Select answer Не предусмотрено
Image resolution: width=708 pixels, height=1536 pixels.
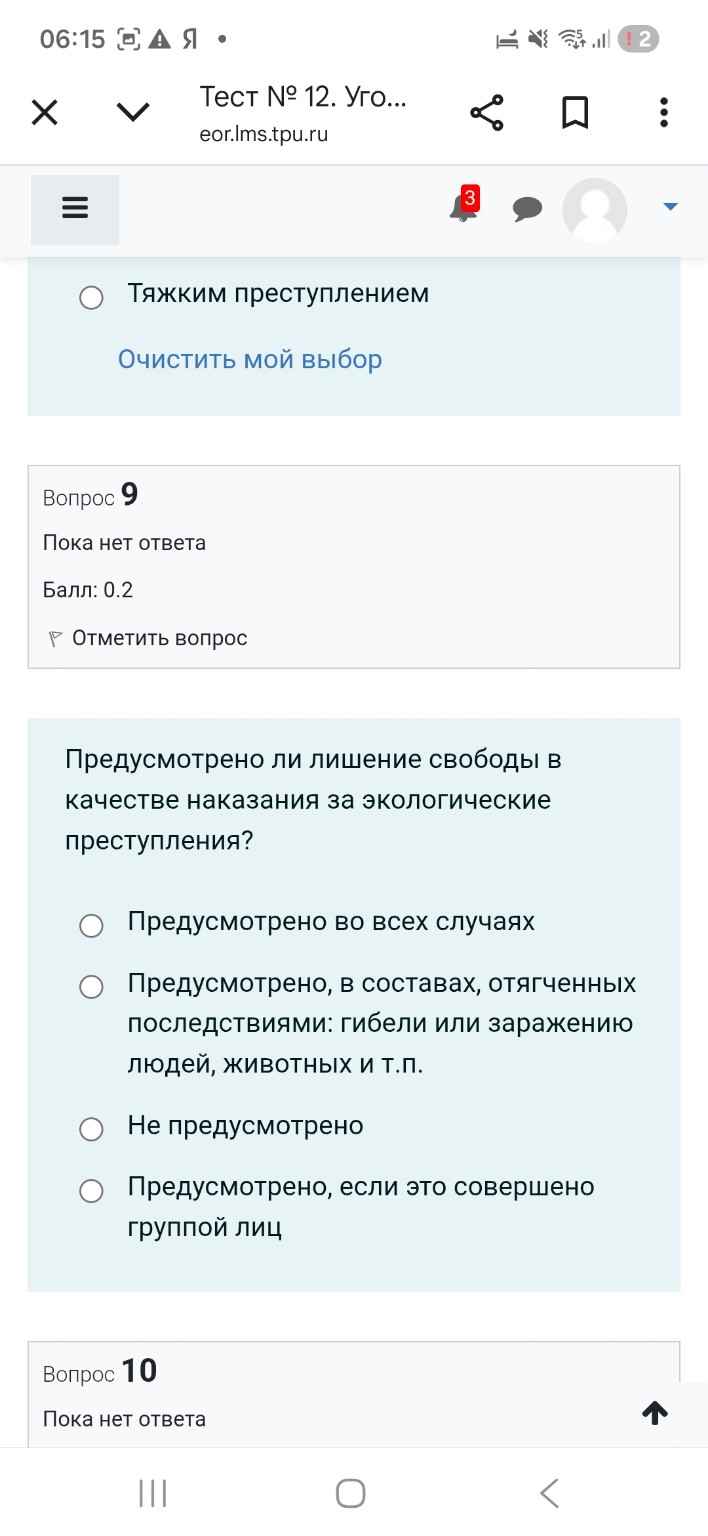point(91,1128)
